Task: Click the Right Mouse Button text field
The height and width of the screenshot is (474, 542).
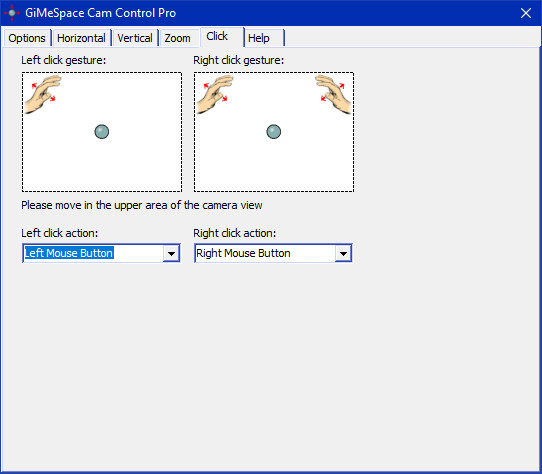Action: point(265,253)
